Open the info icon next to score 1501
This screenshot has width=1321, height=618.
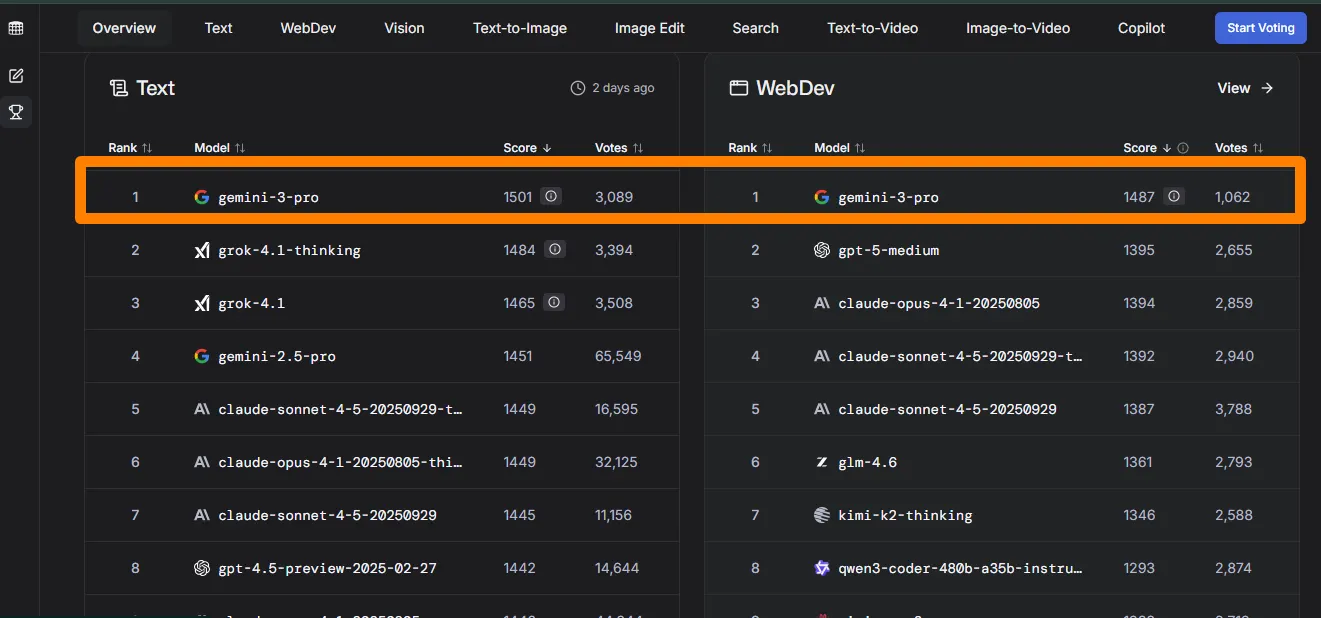[550, 196]
